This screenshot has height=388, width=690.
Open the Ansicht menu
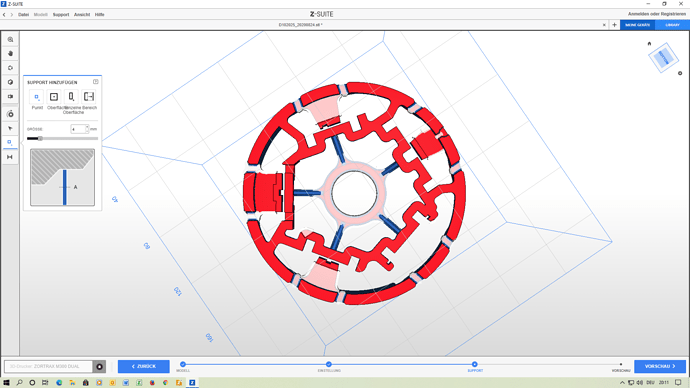[x=82, y=15]
